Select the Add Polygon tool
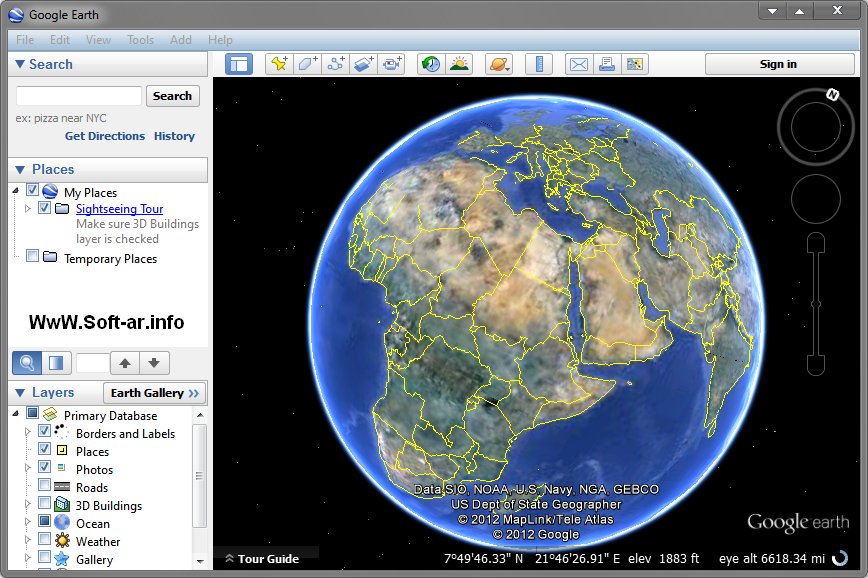This screenshot has height=578, width=868. pos(308,63)
